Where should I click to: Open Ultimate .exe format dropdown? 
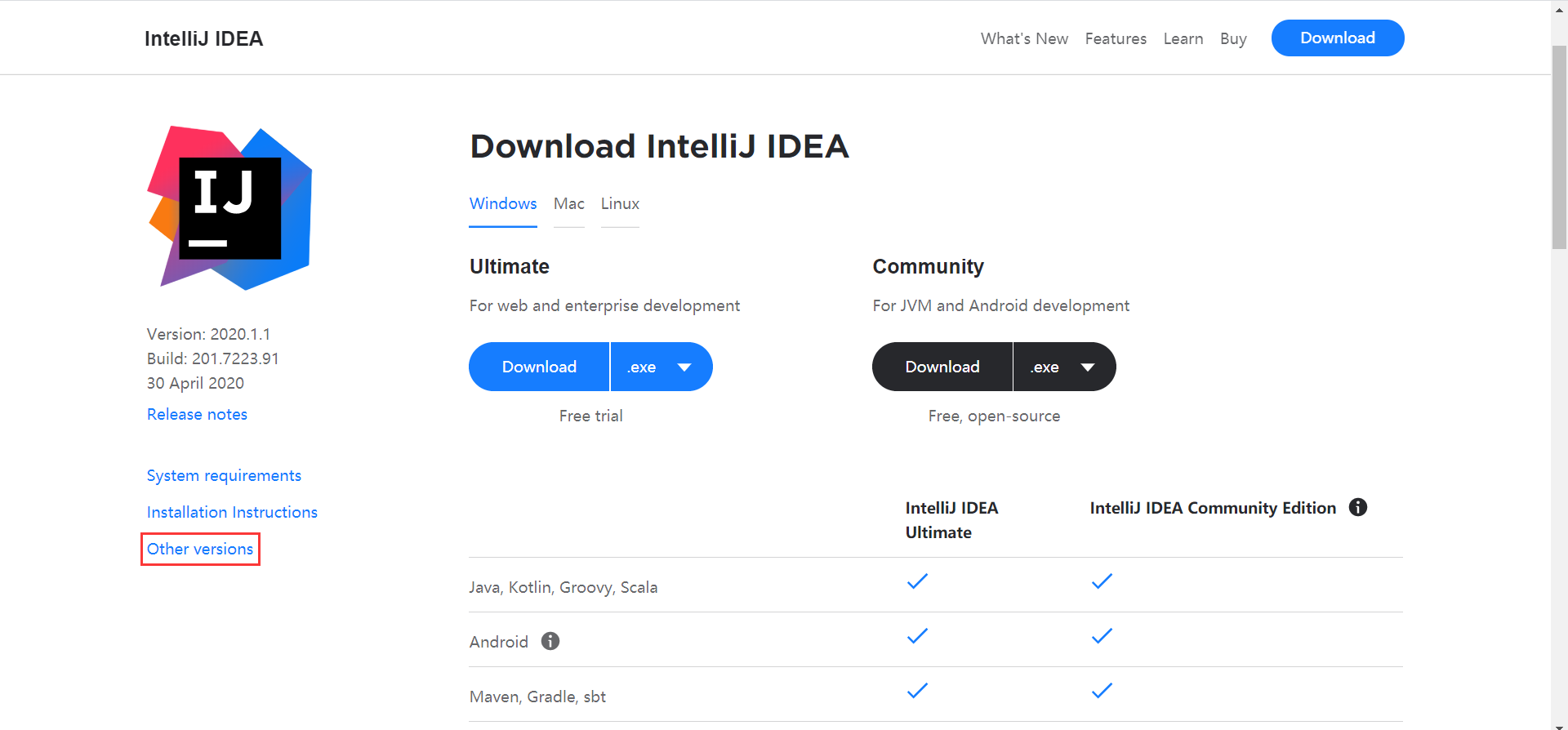(661, 367)
